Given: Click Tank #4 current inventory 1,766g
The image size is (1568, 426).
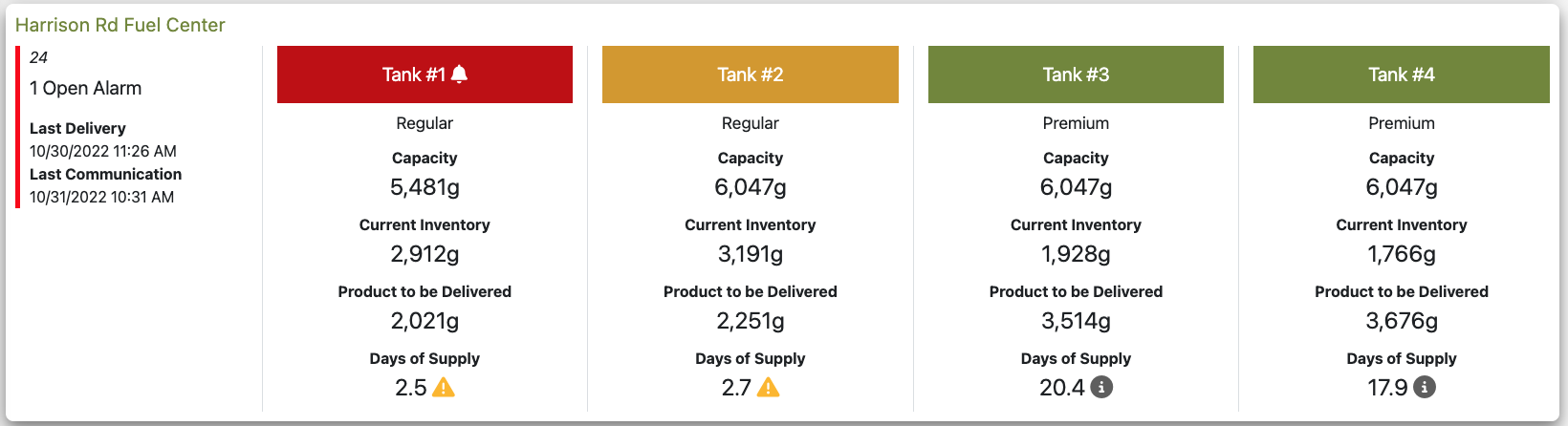Looking at the screenshot, I should pos(1402,254).
